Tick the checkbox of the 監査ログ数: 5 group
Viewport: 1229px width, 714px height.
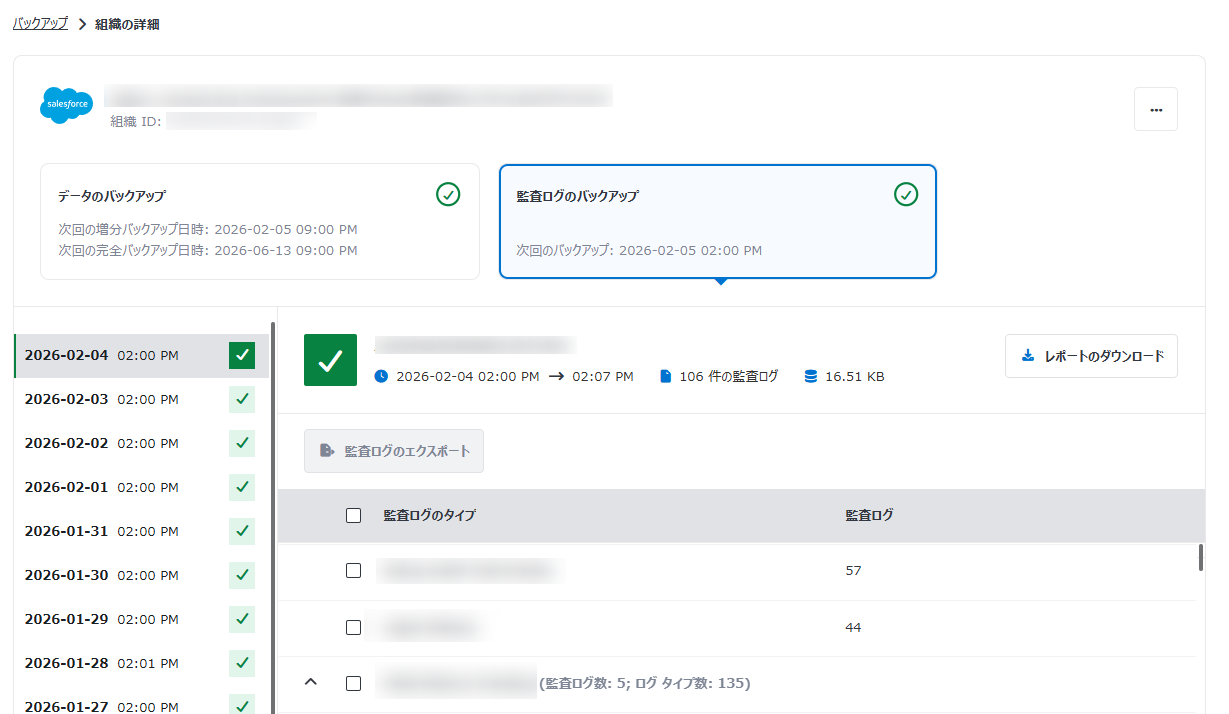pyautogui.click(x=353, y=683)
